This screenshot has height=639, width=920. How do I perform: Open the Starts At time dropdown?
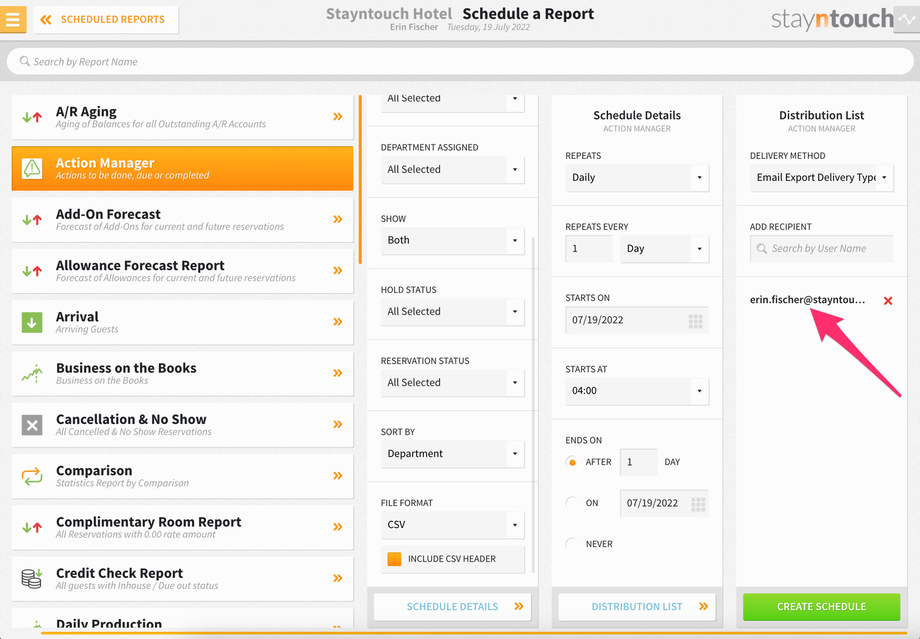coord(637,391)
